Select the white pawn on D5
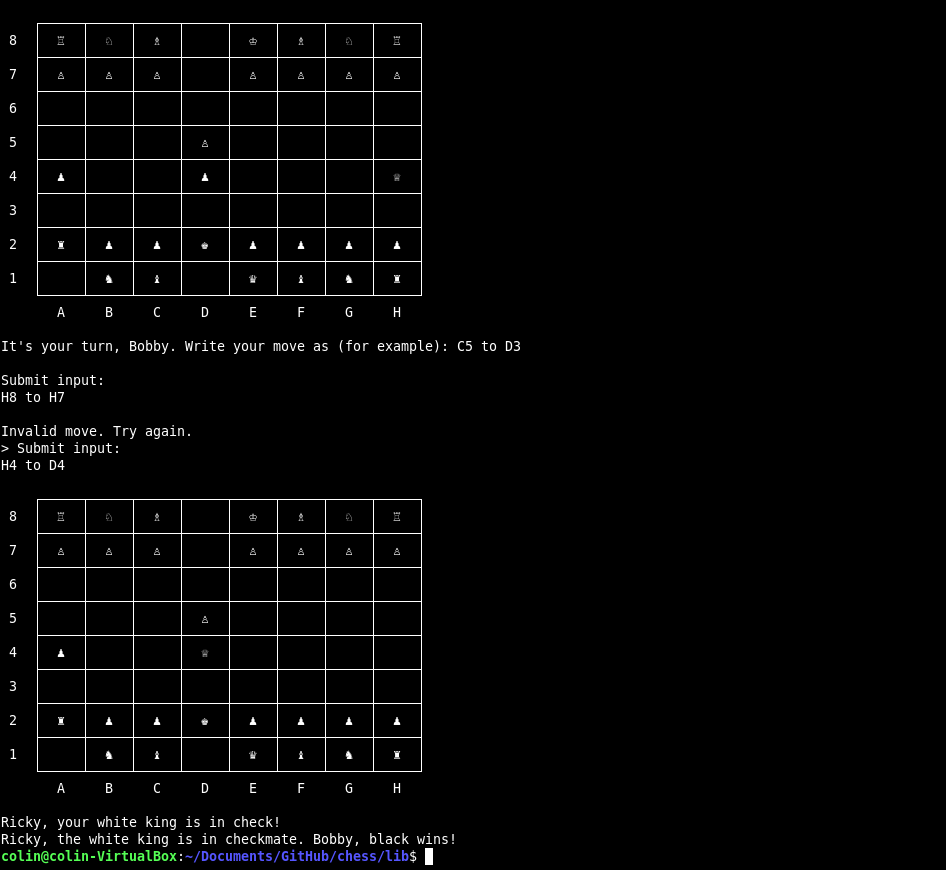The height and width of the screenshot is (870, 946). [x=205, y=618]
